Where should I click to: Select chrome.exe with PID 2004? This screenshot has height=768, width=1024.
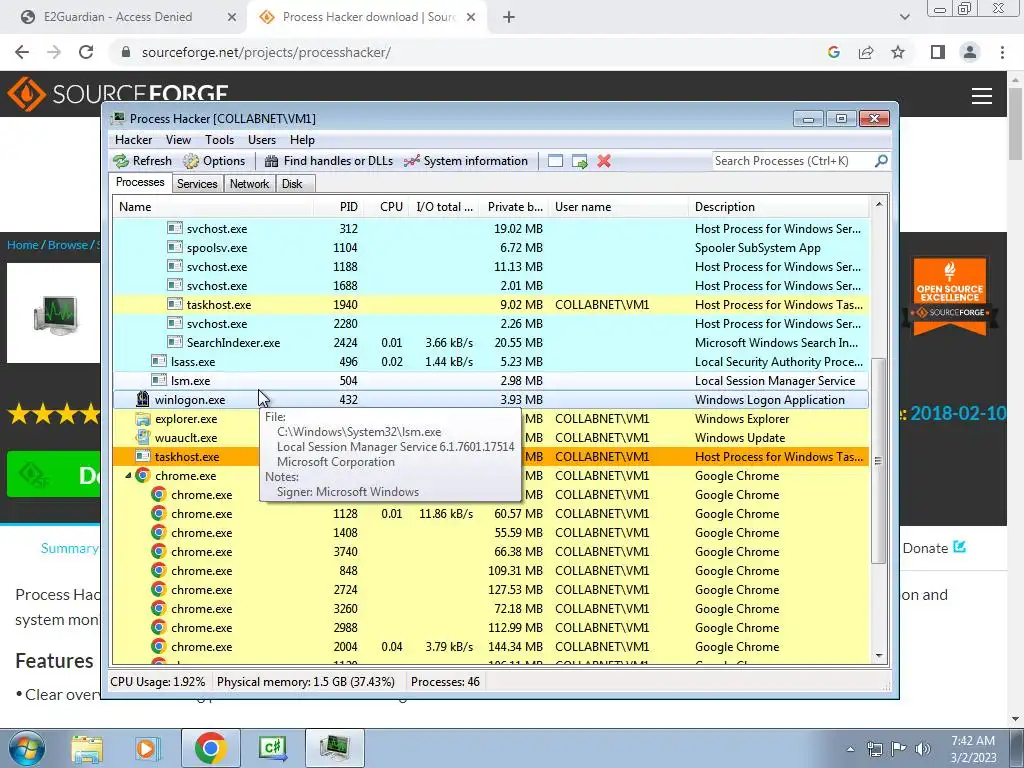click(491, 646)
